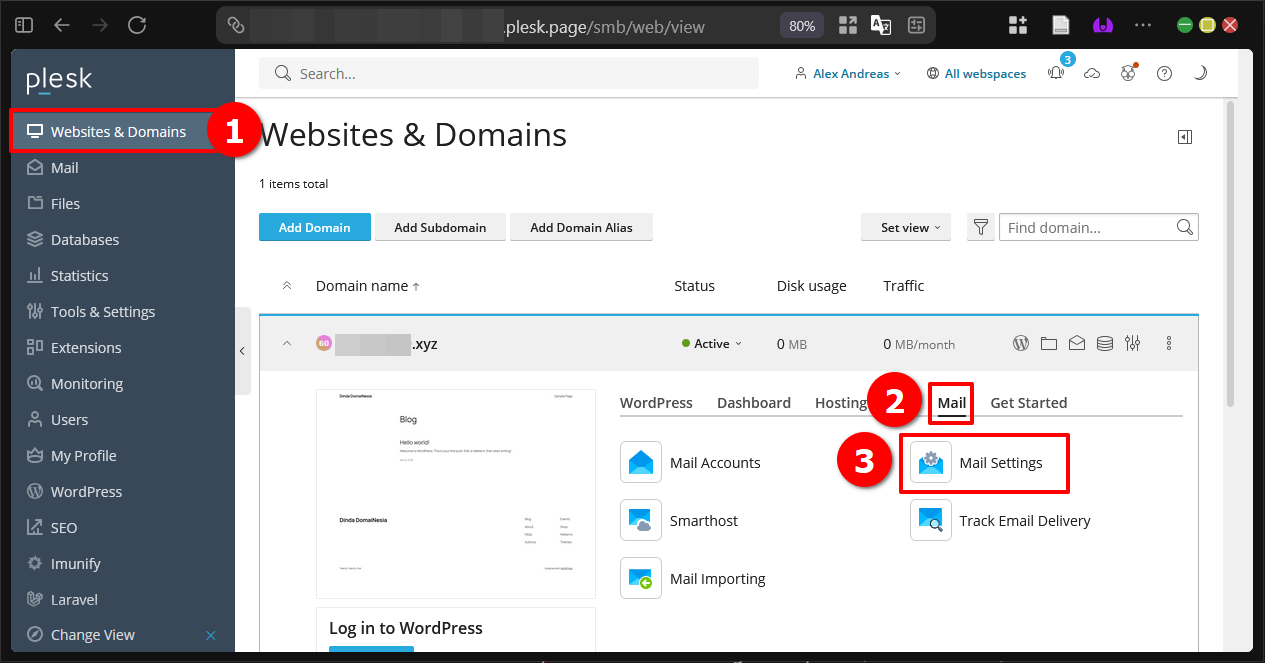The image size is (1265, 663).
Task: Close the Change View sidebar hint
Action: click(211, 635)
